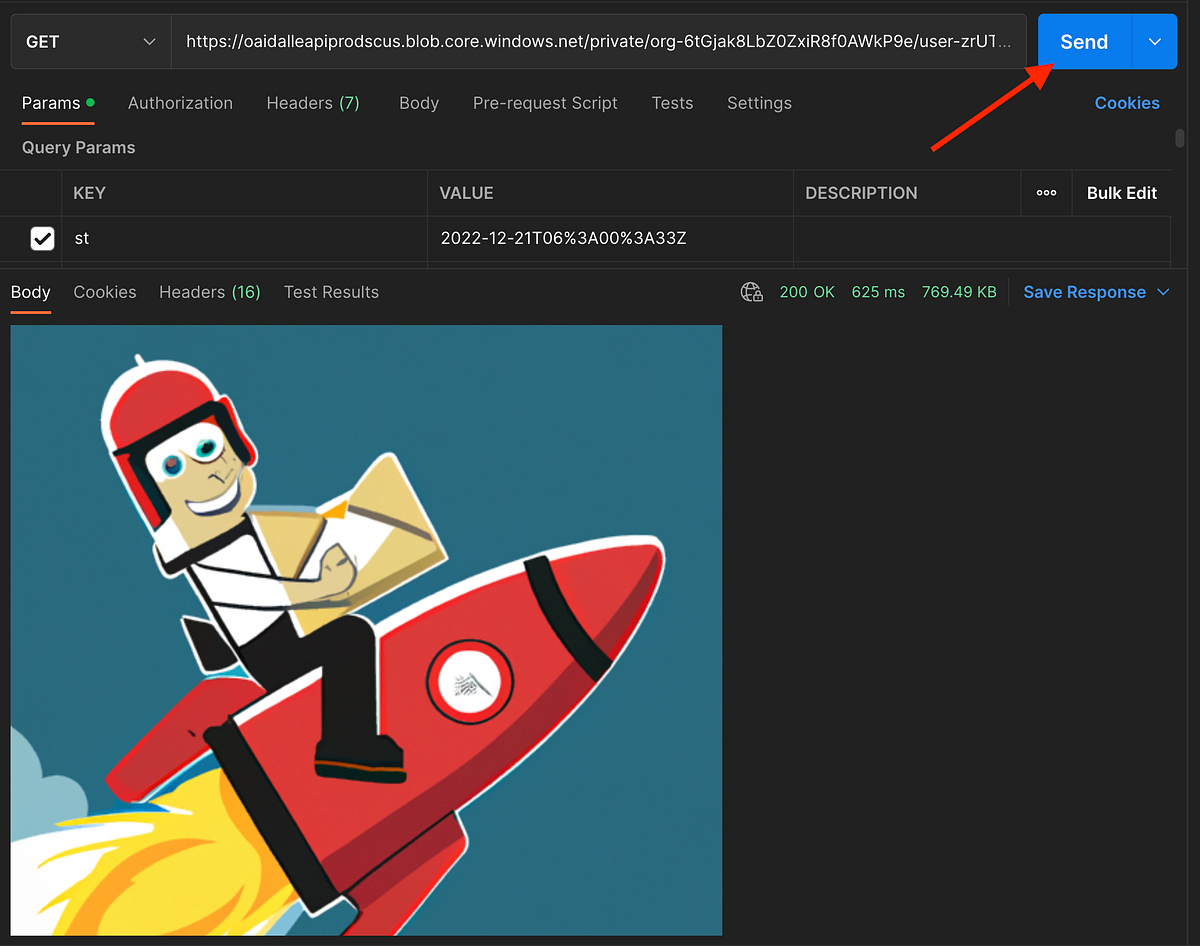Screen dimensions: 1200x946
Task: Open the Cookies manager link
Action: [1127, 103]
